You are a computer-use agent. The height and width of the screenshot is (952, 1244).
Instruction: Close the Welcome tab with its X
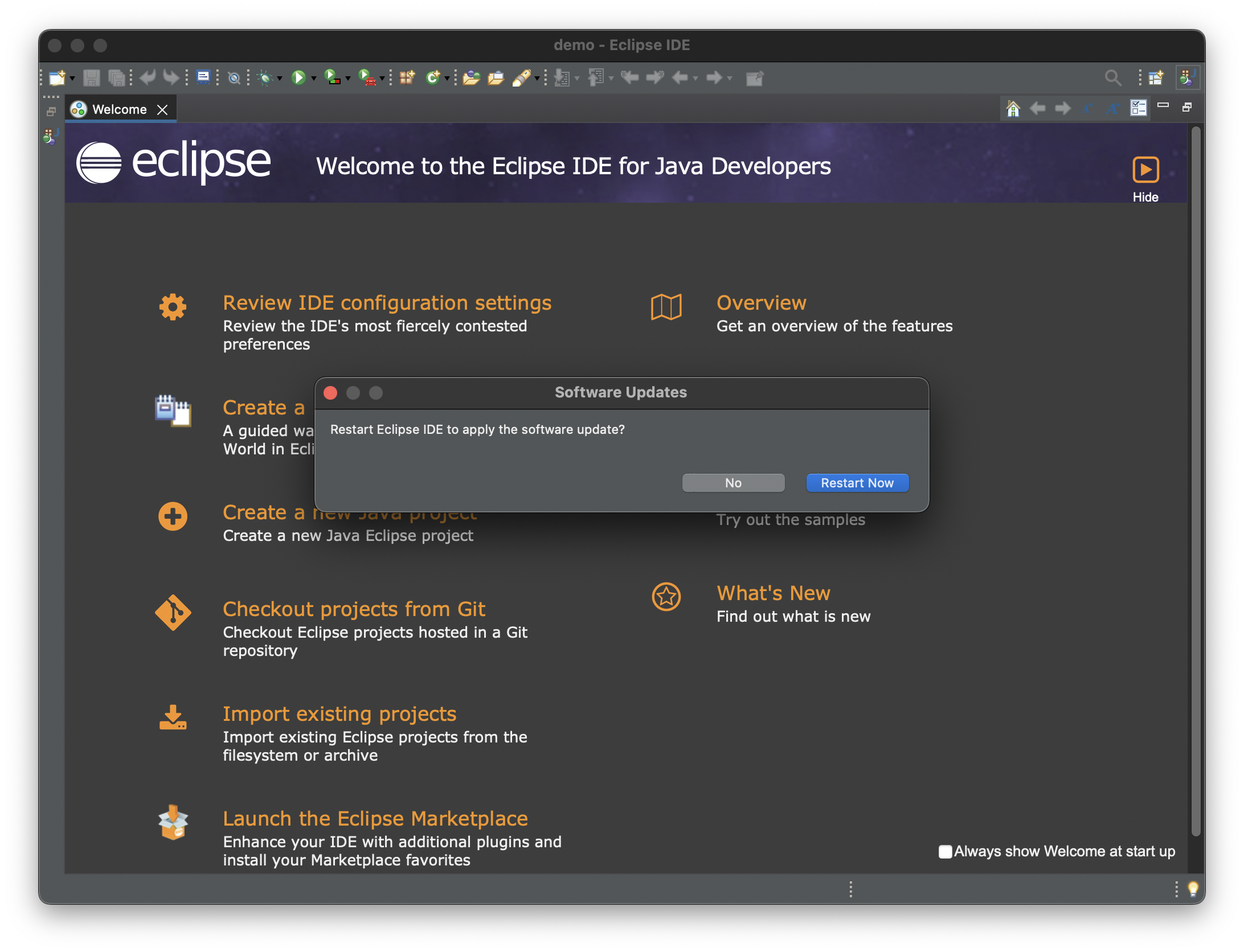[162, 109]
